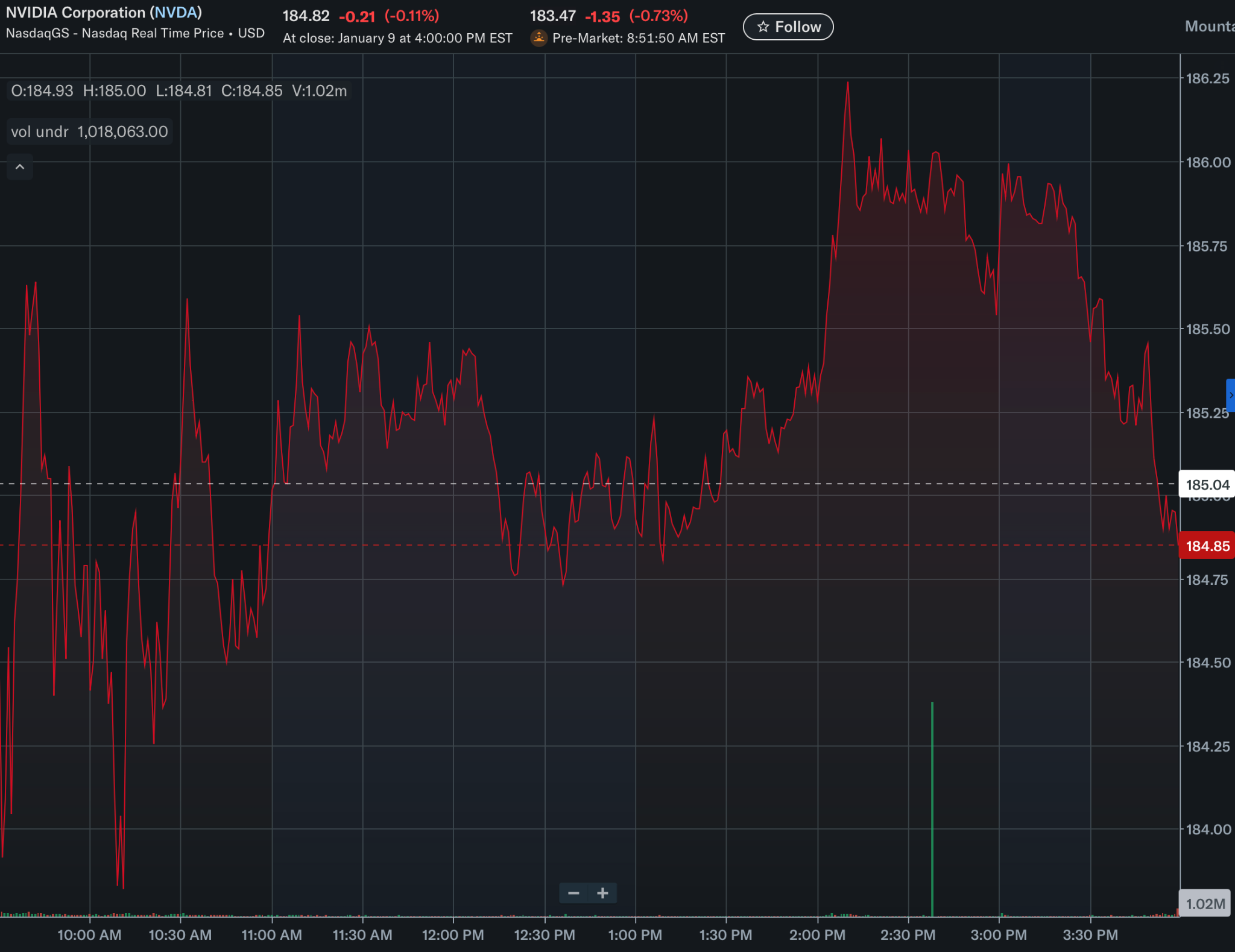The image size is (1235, 952).
Task: Click the star Follow button
Action: (x=788, y=27)
